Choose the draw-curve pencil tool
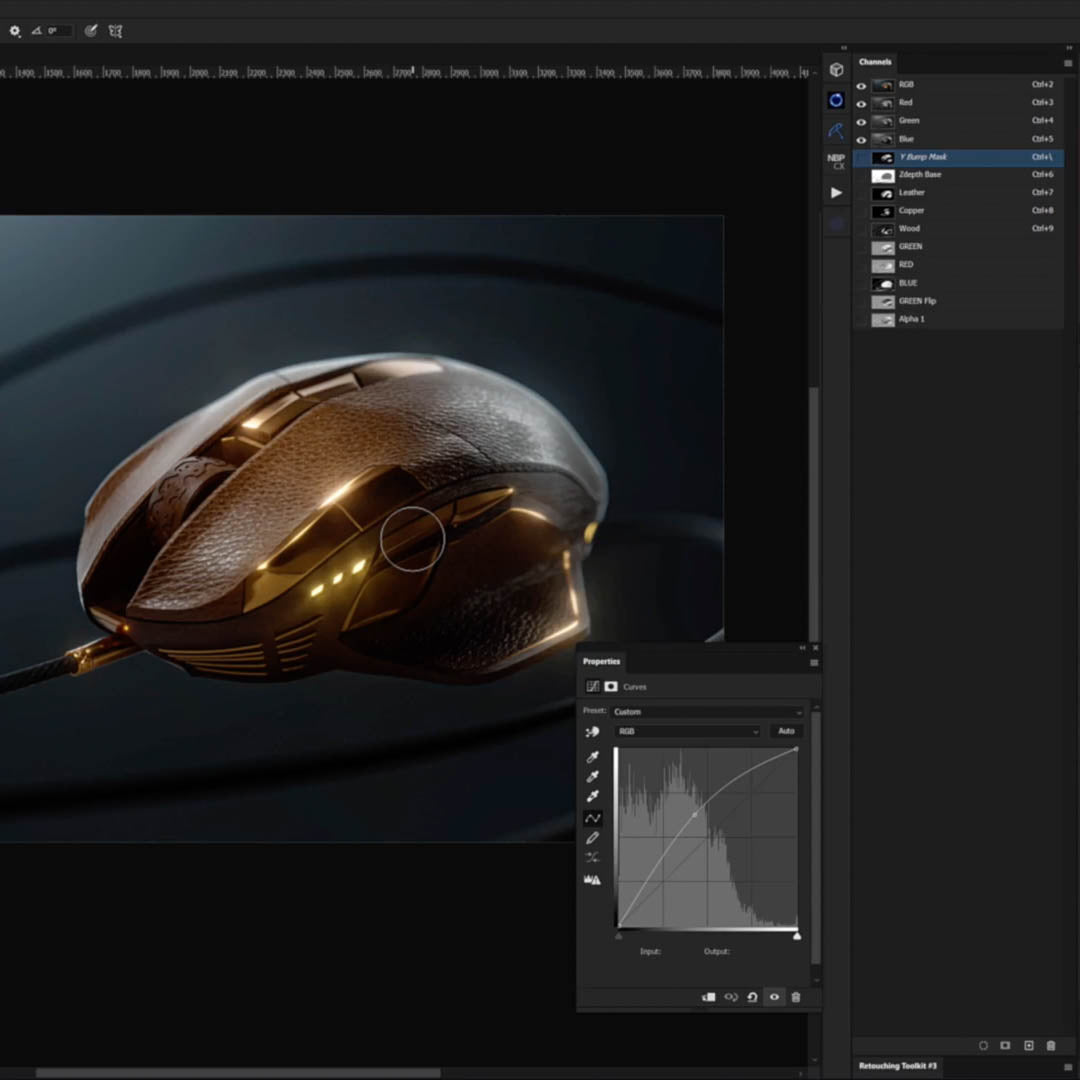 click(593, 838)
